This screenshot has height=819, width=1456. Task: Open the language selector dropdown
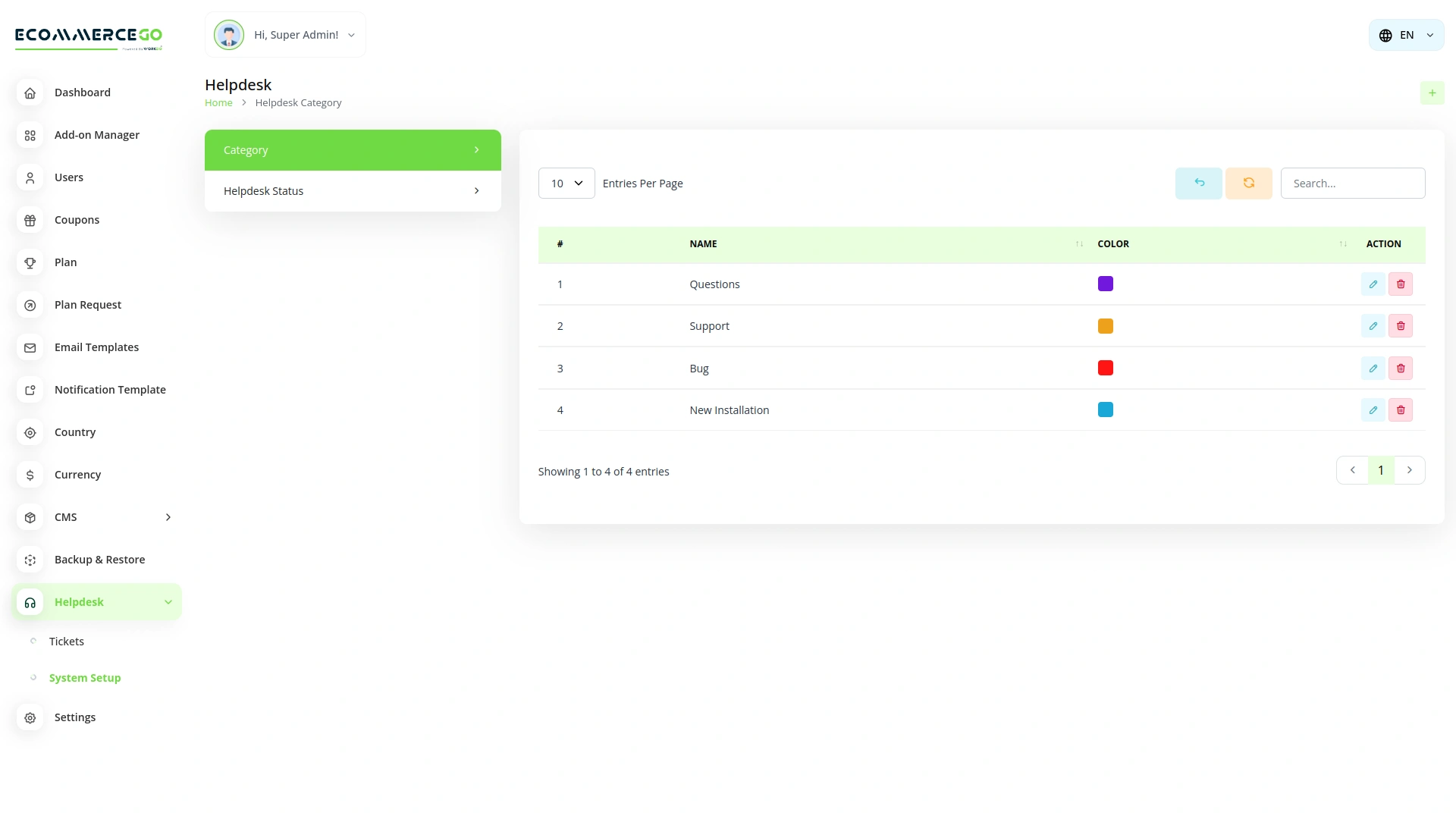coord(1405,34)
